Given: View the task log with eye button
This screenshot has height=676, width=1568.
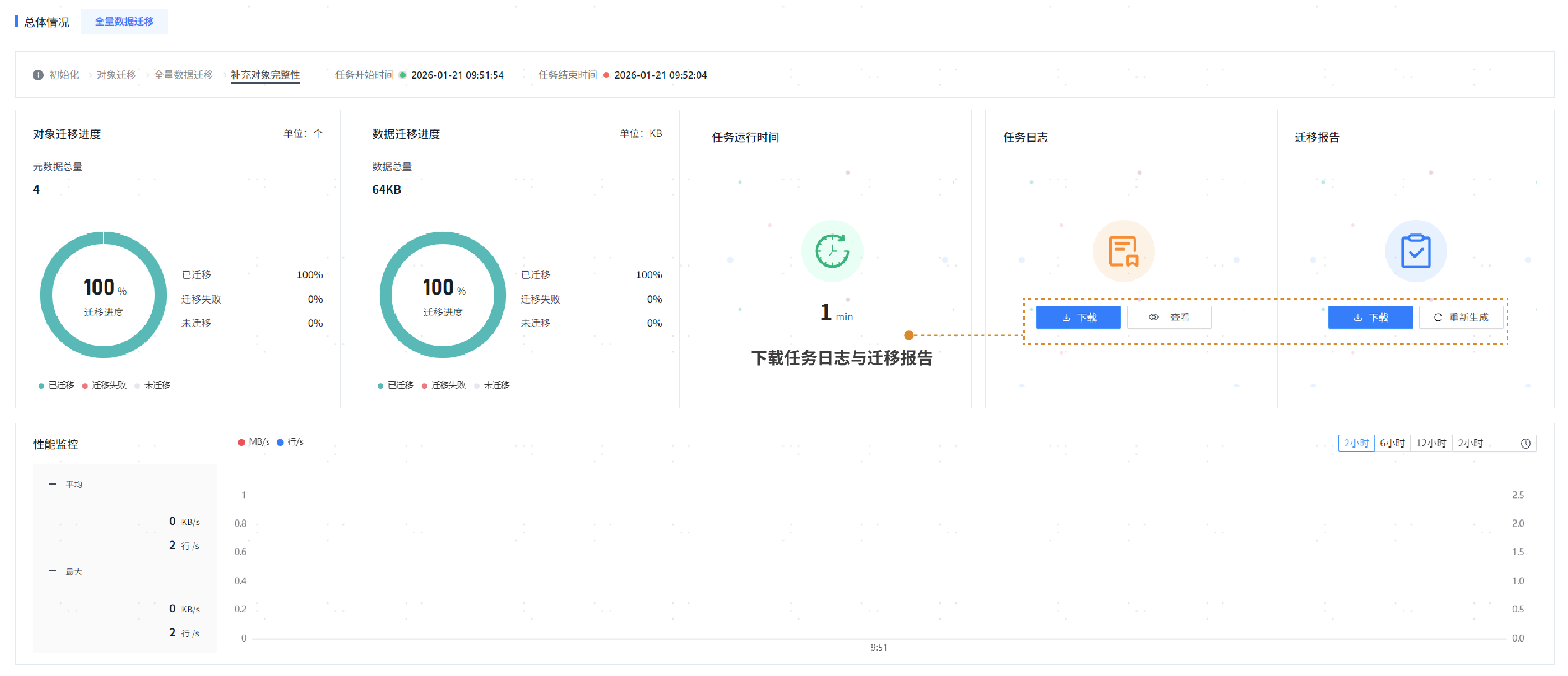Looking at the screenshot, I should [1169, 317].
